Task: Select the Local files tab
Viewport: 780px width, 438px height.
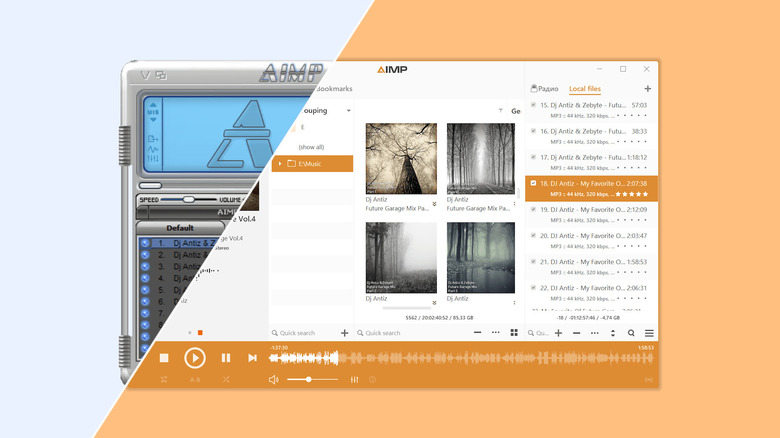Action: (585, 89)
